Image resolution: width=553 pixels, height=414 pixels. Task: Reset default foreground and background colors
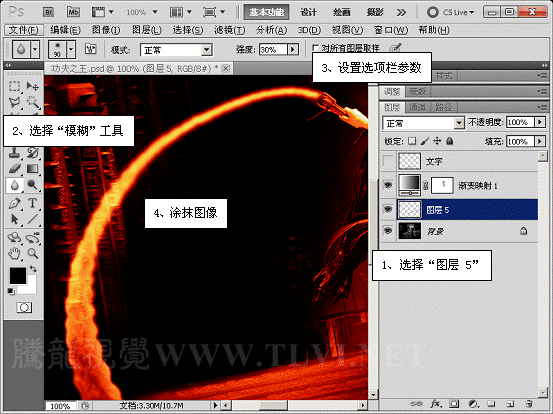pyautogui.click(x=11, y=291)
